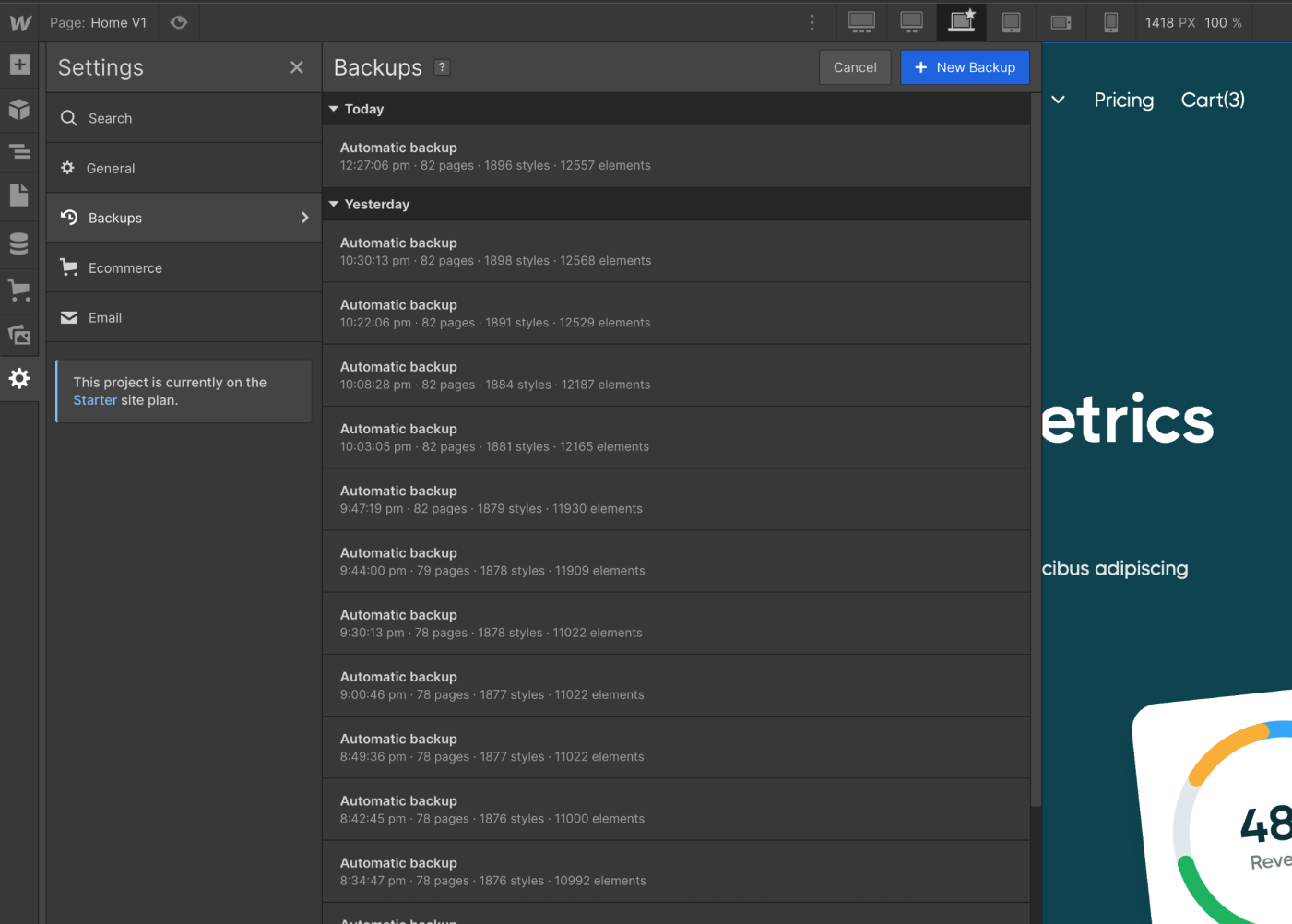Open the CMS Collections panel

[x=19, y=243]
